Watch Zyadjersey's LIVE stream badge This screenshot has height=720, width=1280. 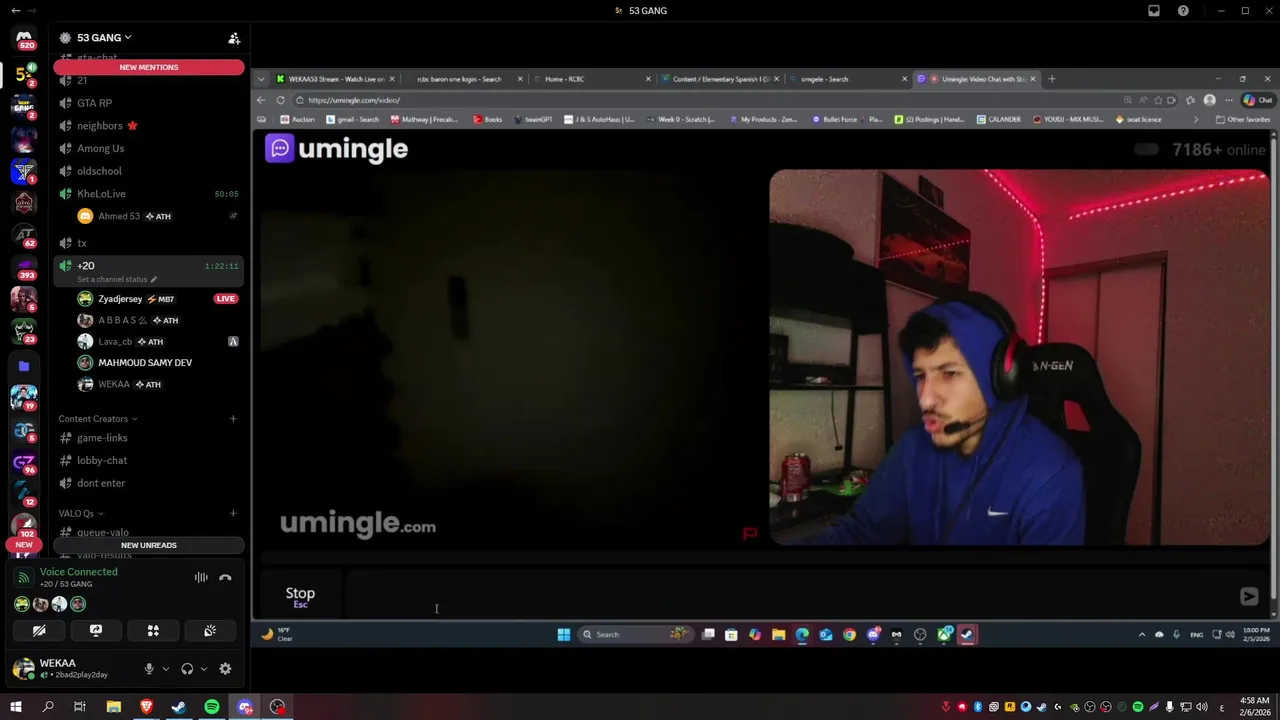[x=226, y=299]
